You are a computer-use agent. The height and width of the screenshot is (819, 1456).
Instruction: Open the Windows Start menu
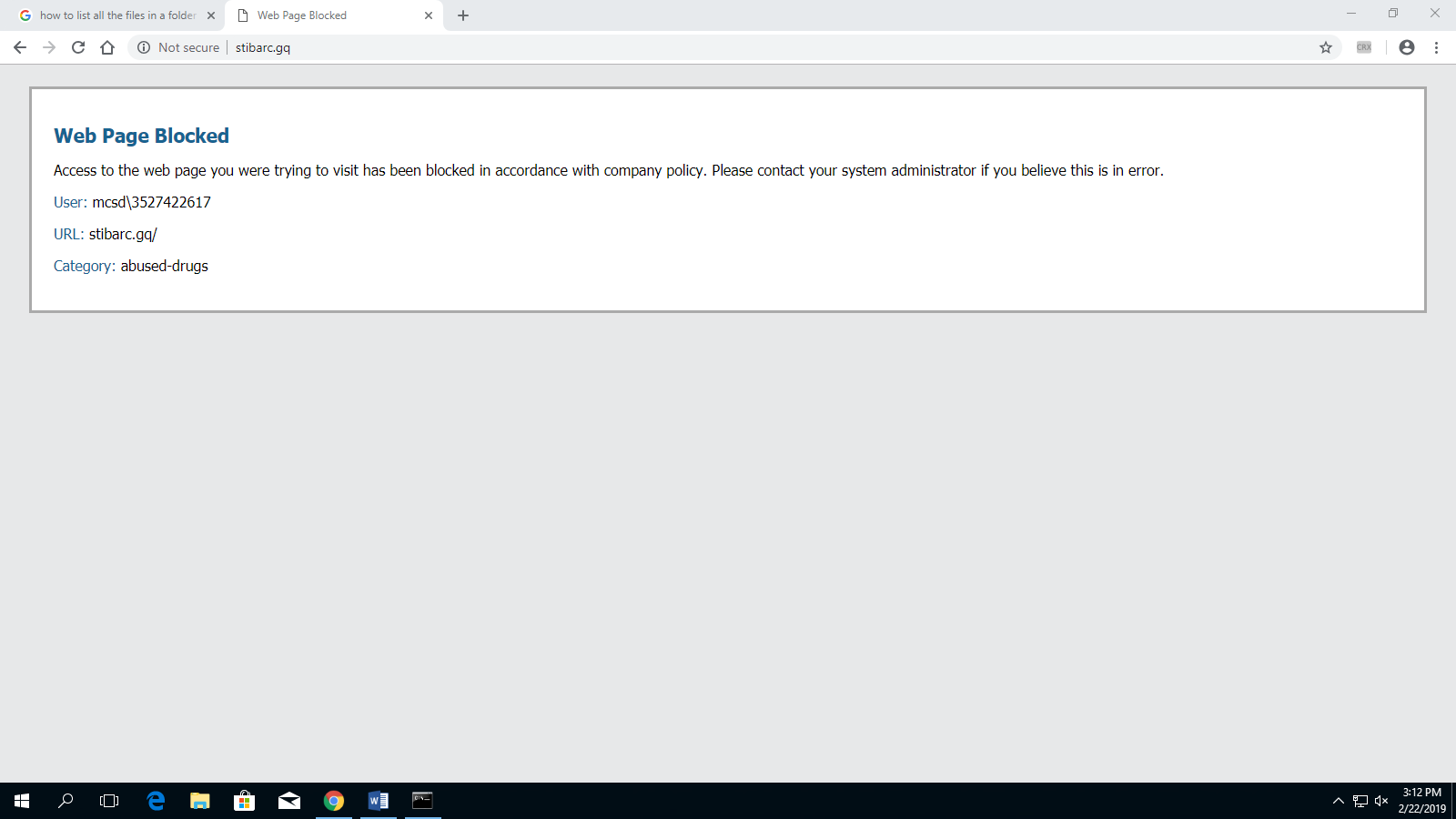click(22, 801)
